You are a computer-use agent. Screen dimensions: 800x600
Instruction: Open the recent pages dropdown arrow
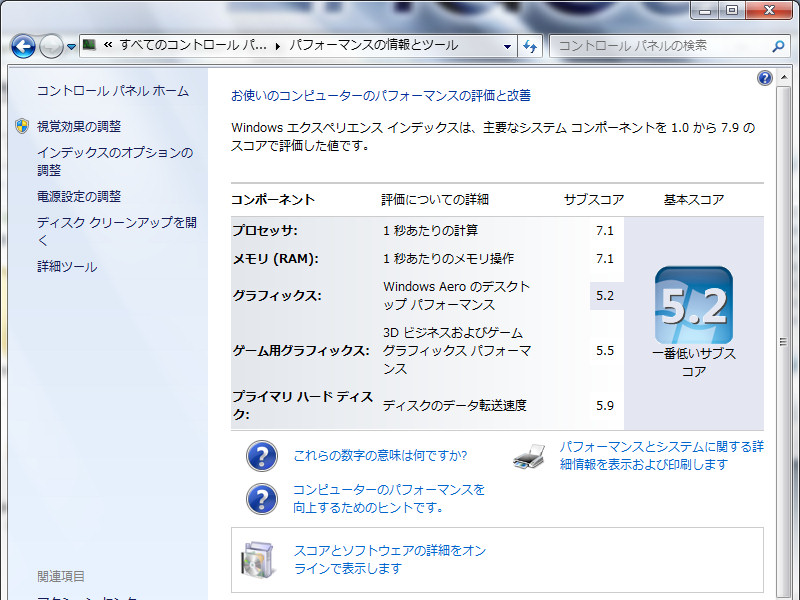(x=71, y=47)
